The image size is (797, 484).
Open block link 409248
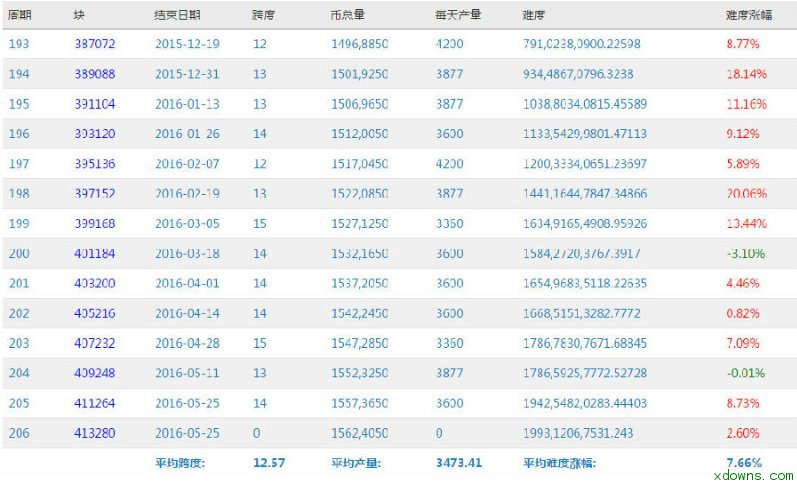pos(95,373)
